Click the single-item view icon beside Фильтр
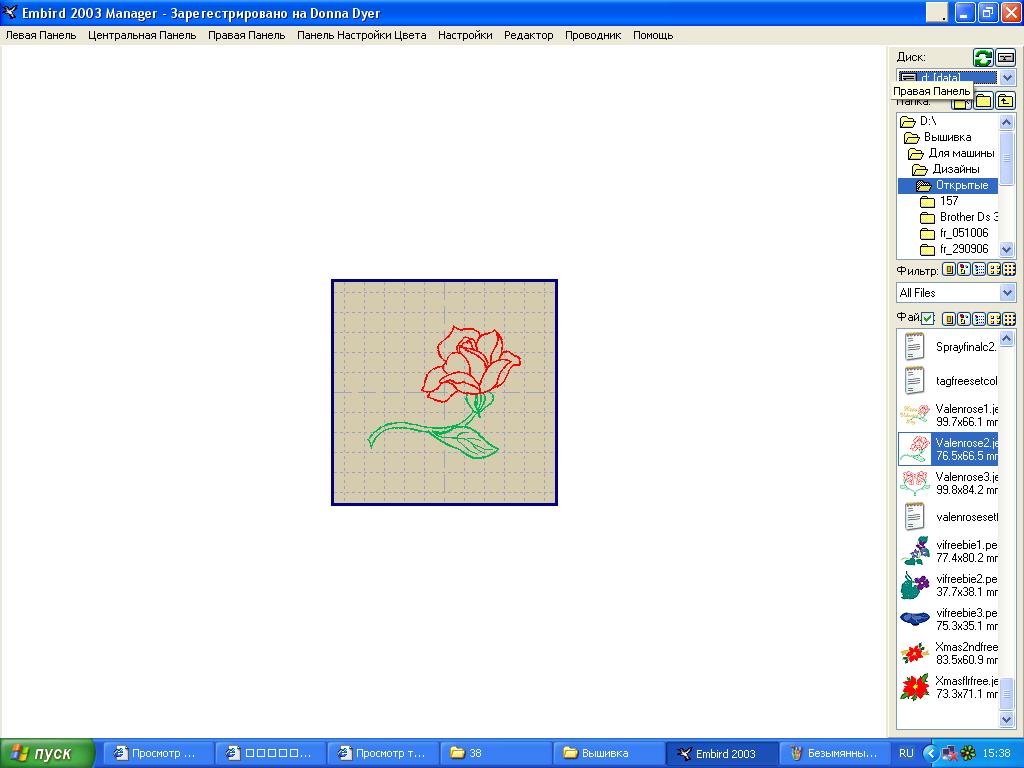 pos(949,269)
